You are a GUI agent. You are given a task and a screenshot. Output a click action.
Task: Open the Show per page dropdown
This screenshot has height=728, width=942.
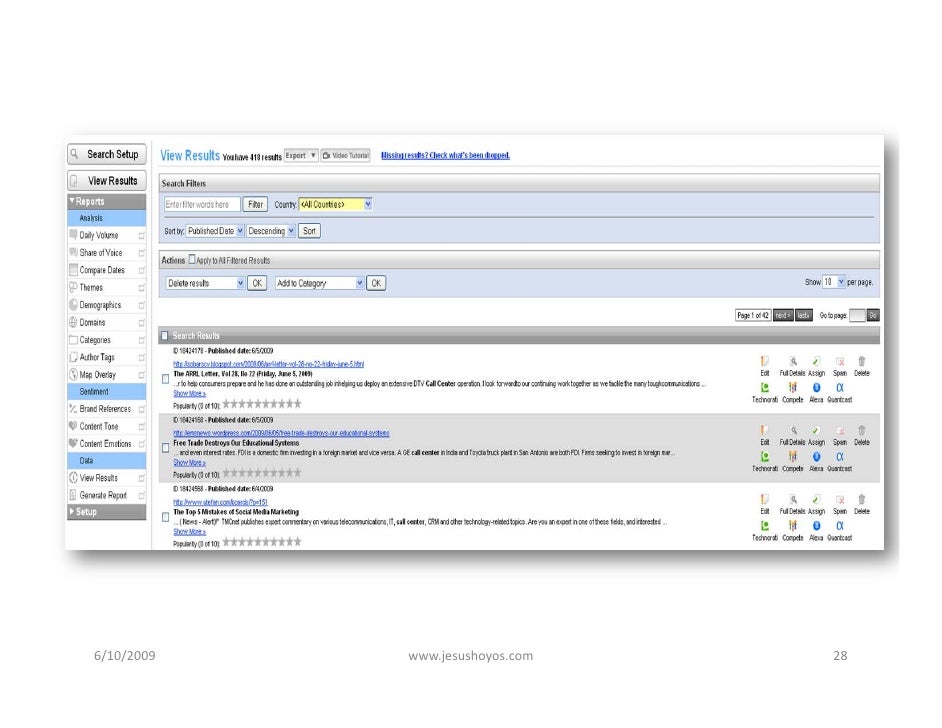(833, 282)
